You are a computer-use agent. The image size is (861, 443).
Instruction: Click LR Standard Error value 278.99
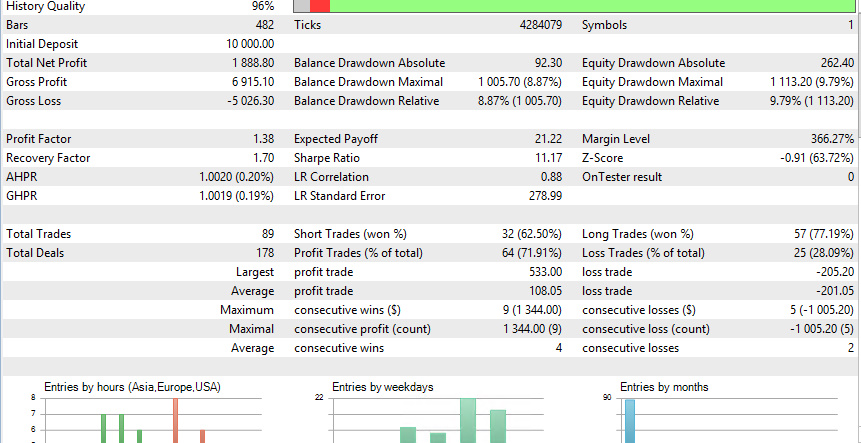(546, 196)
